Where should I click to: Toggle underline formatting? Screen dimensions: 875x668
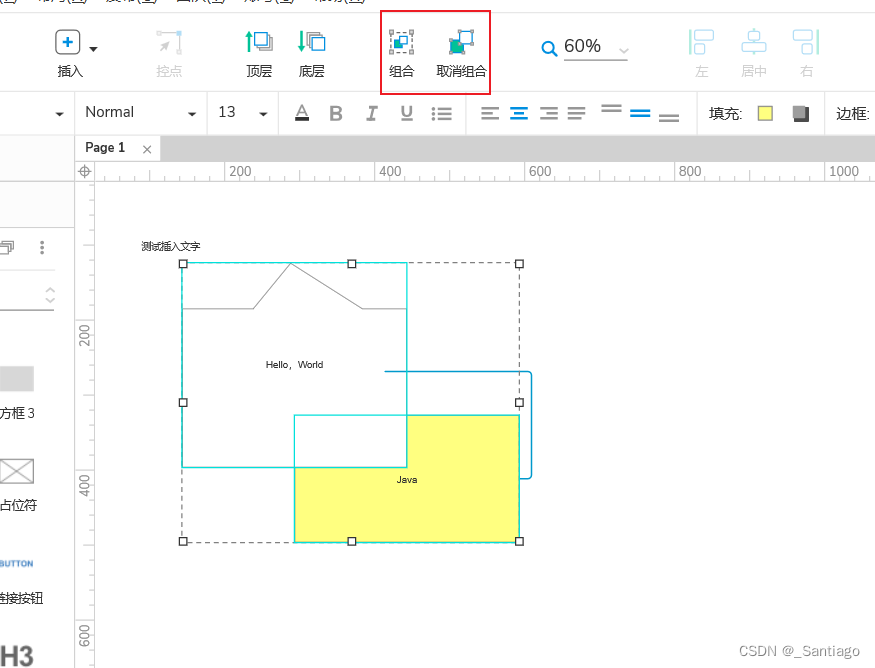pos(407,114)
